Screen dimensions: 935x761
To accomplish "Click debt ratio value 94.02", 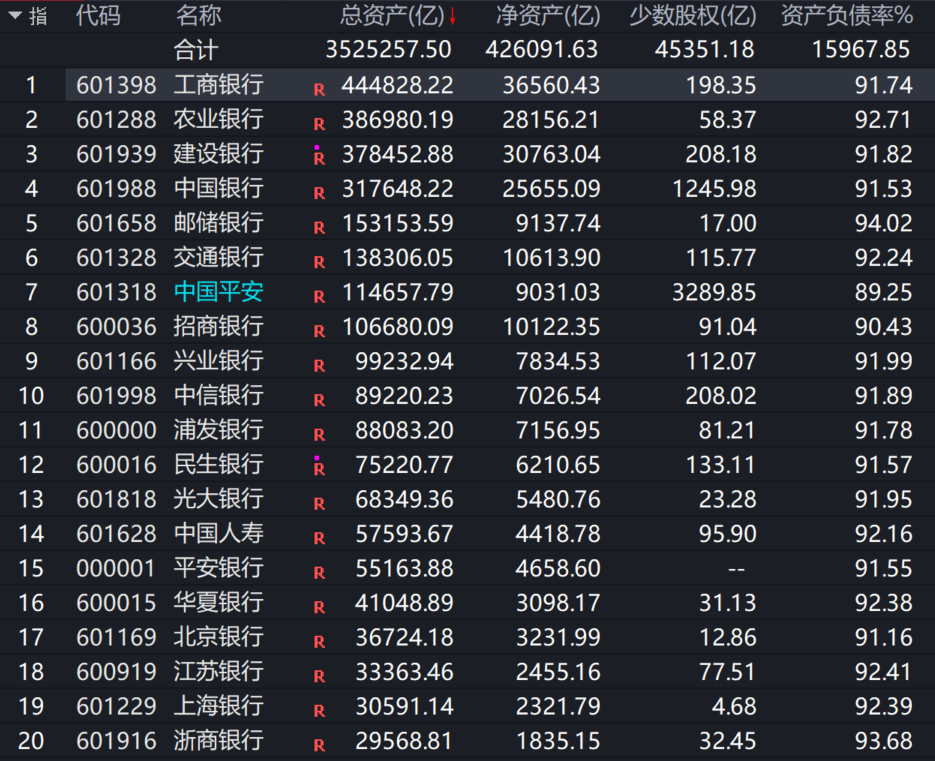I will pos(884,224).
